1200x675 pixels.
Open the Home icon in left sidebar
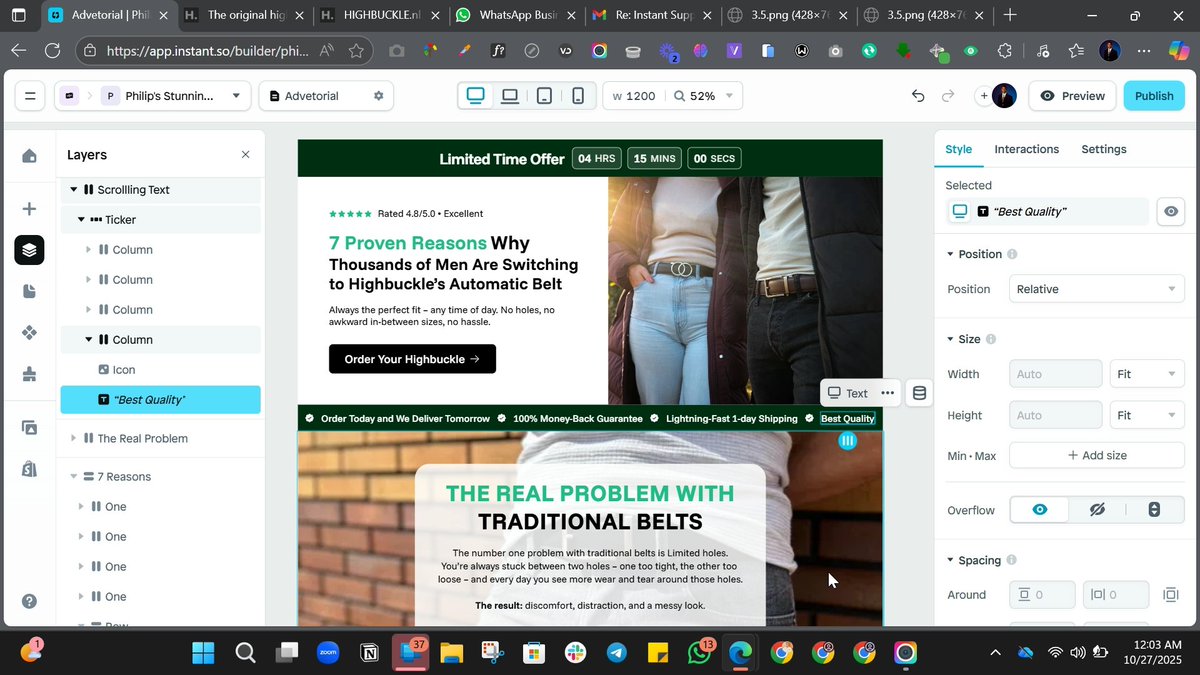pyautogui.click(x=29, y=155)
